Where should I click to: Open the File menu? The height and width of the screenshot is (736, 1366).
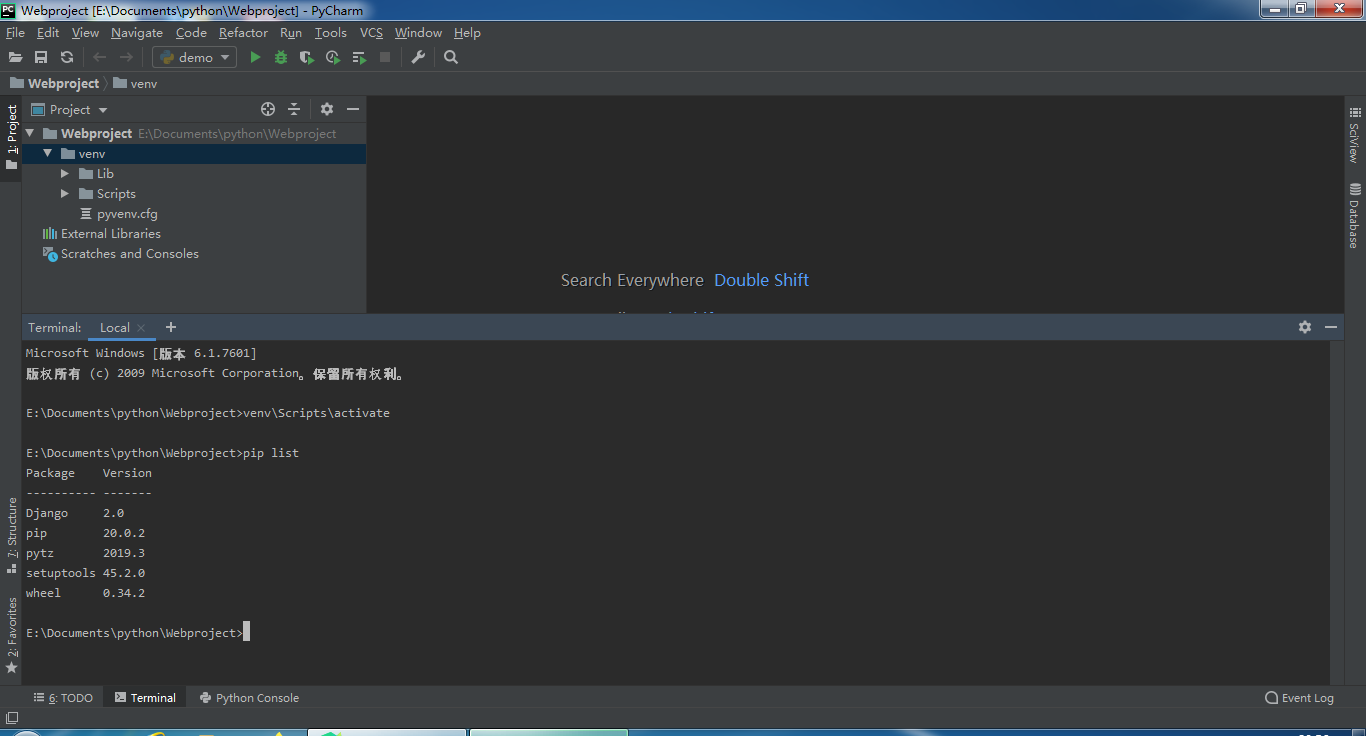pyautogui.click(x=15, y=33)
